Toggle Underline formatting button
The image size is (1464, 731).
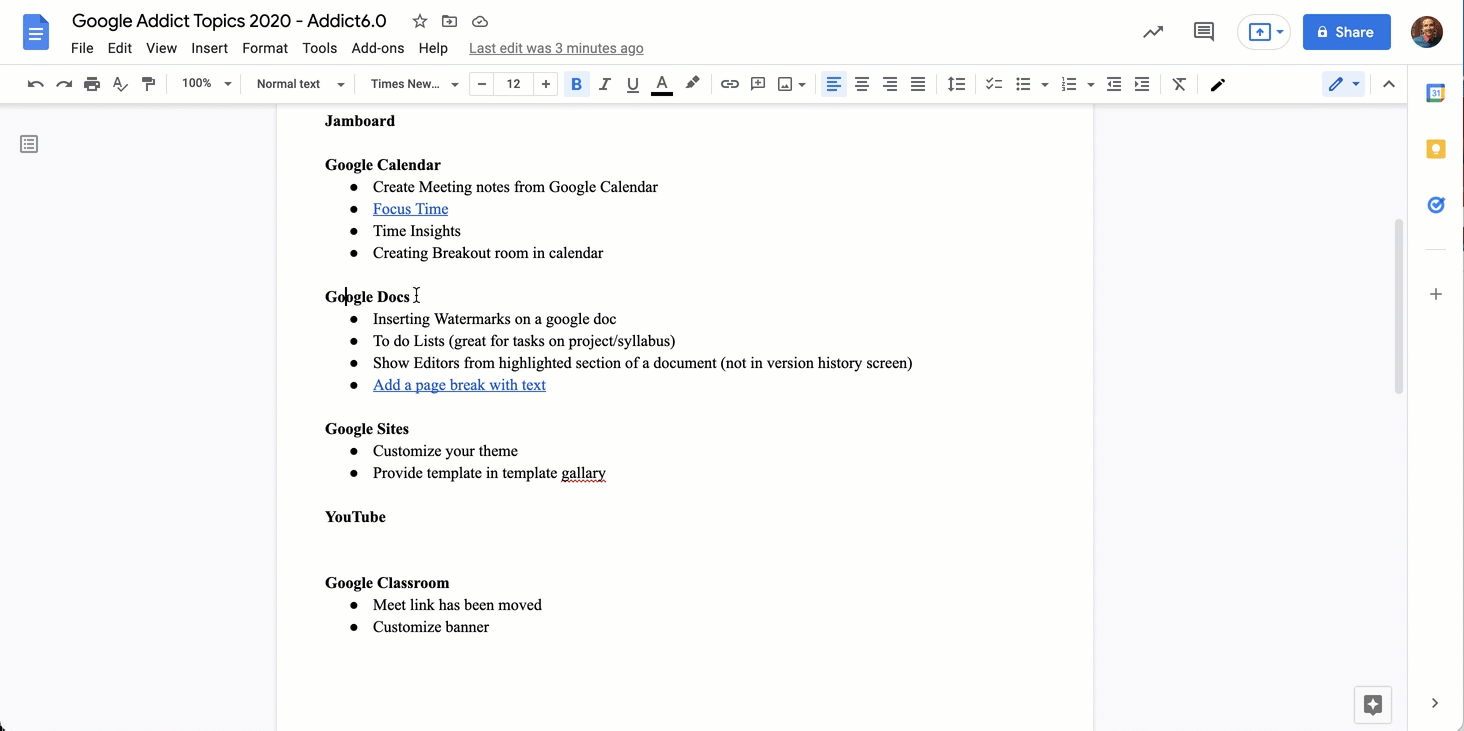[632, 84]
